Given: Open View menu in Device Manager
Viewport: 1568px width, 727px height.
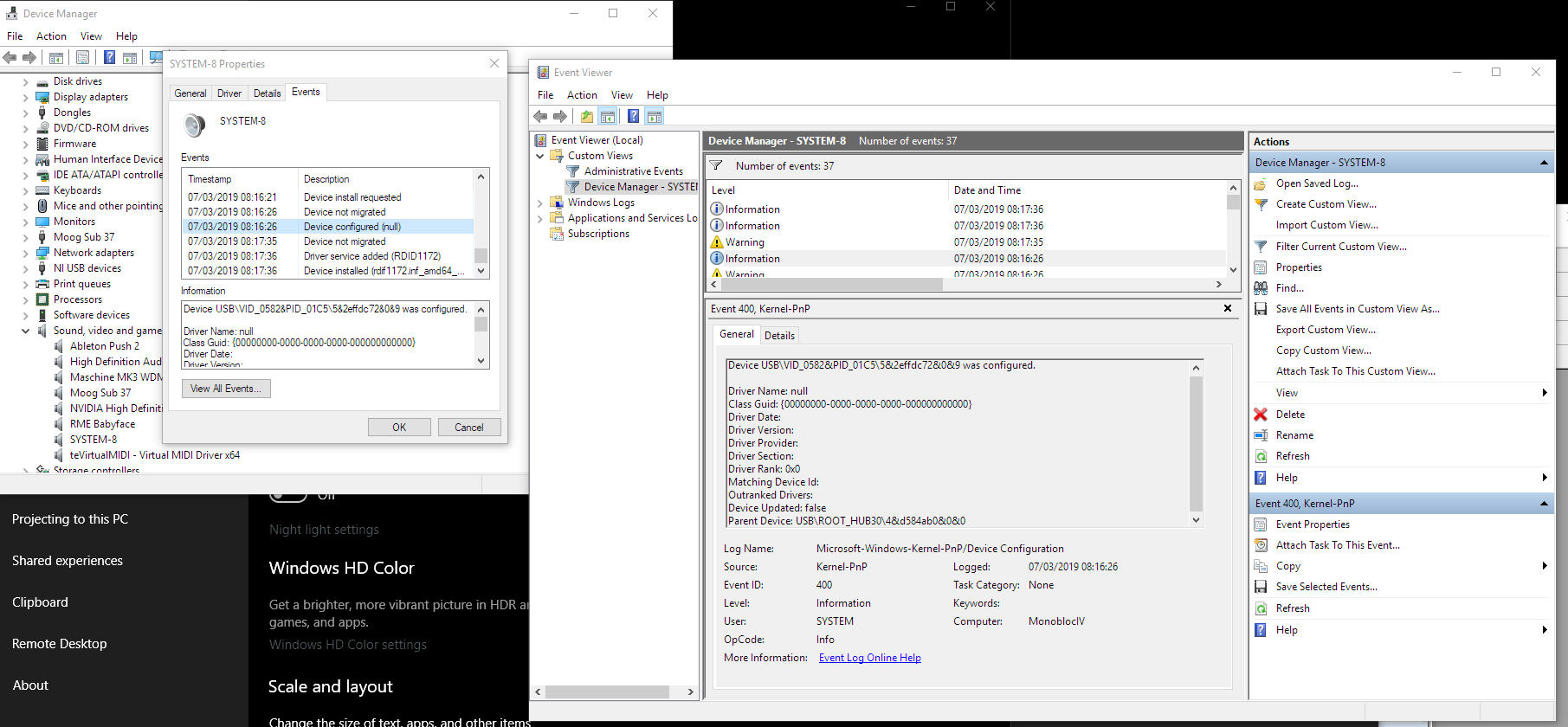Looking at the screenshot, I should pyautogui.click(x=91, y=36).
